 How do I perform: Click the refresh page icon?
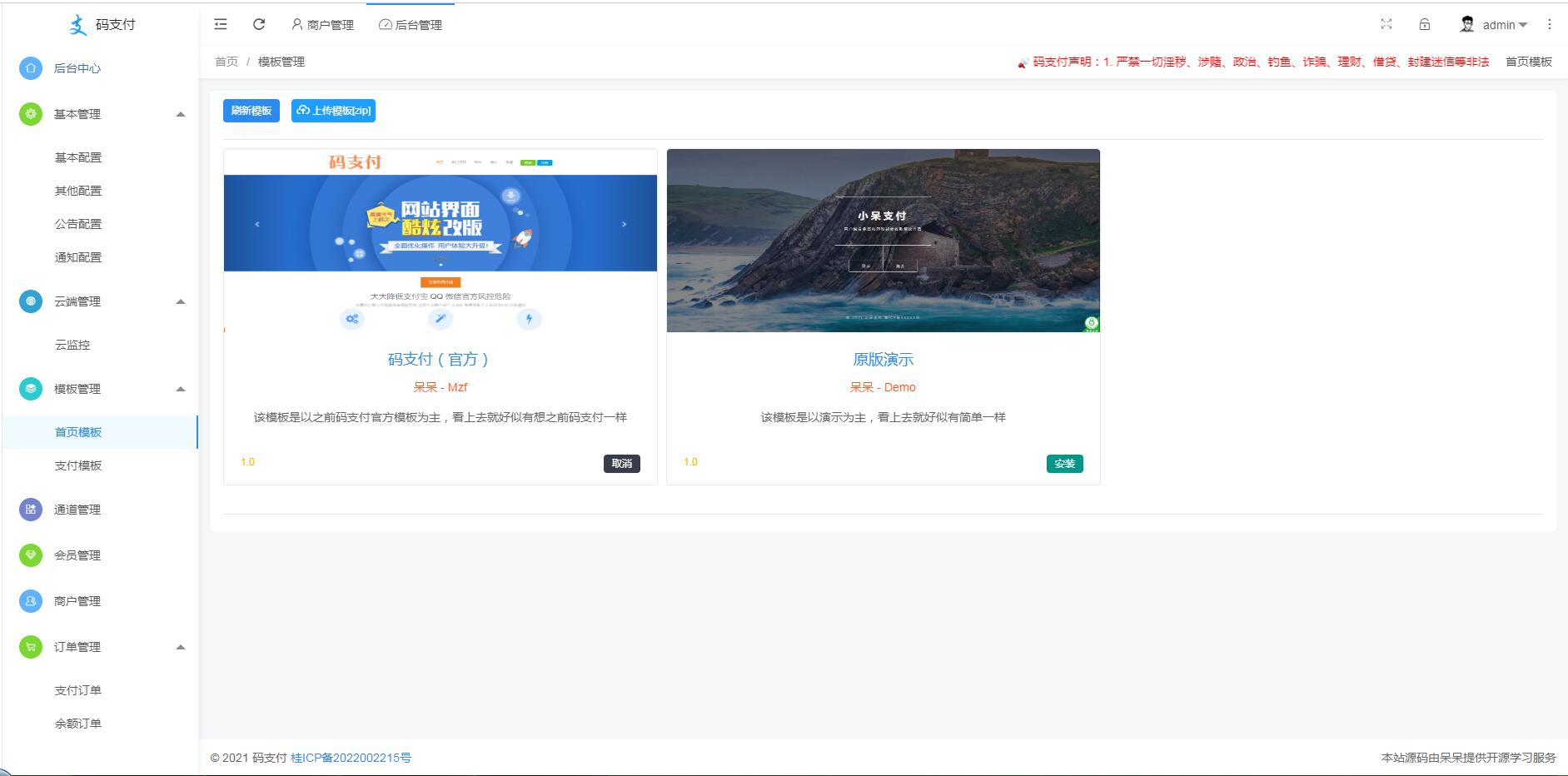click(x=259, y=25)
